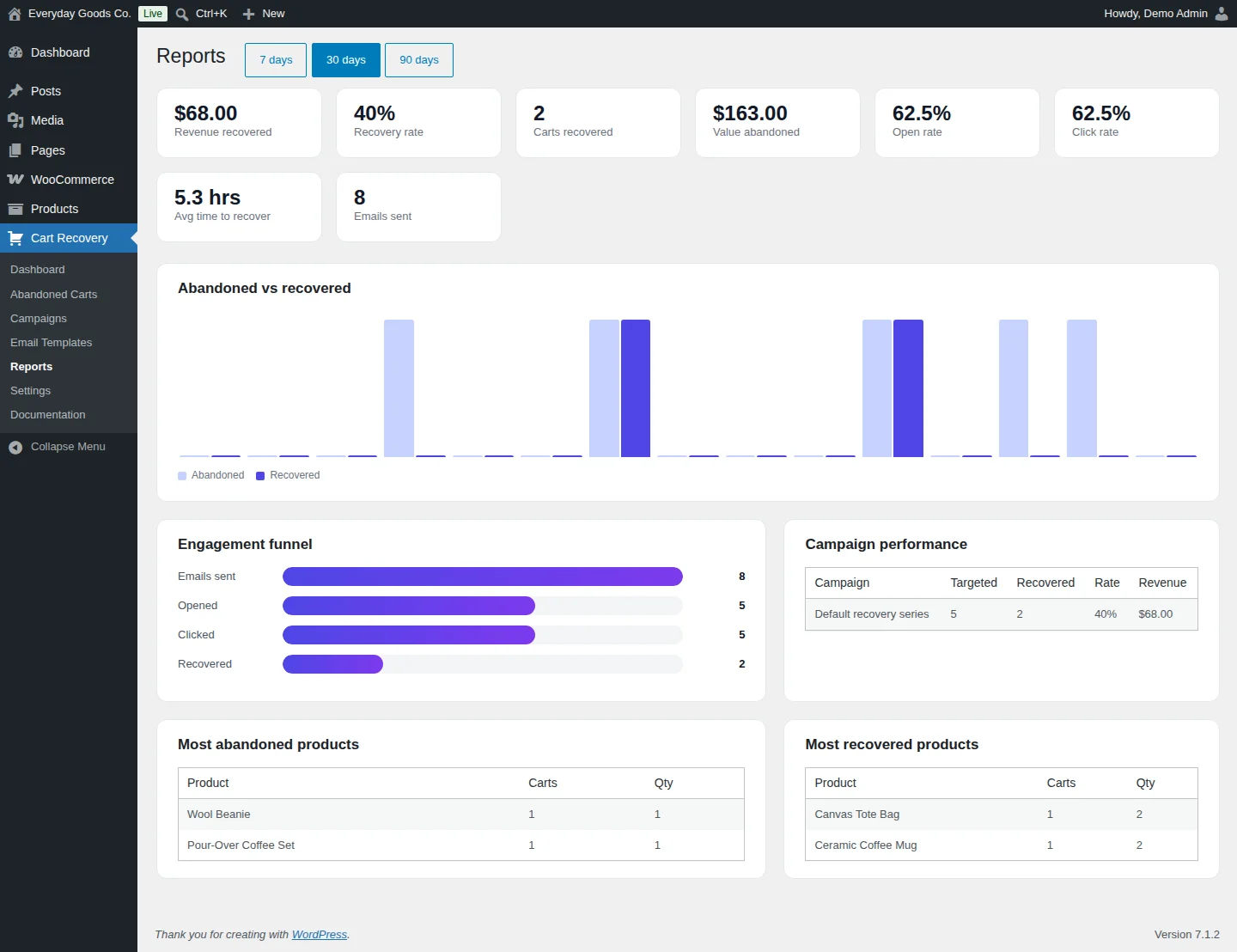Viewport: 1237px width, 952px height.
Task: Open Abandoned Carts submenu item
Action: [x=53, y=294]
